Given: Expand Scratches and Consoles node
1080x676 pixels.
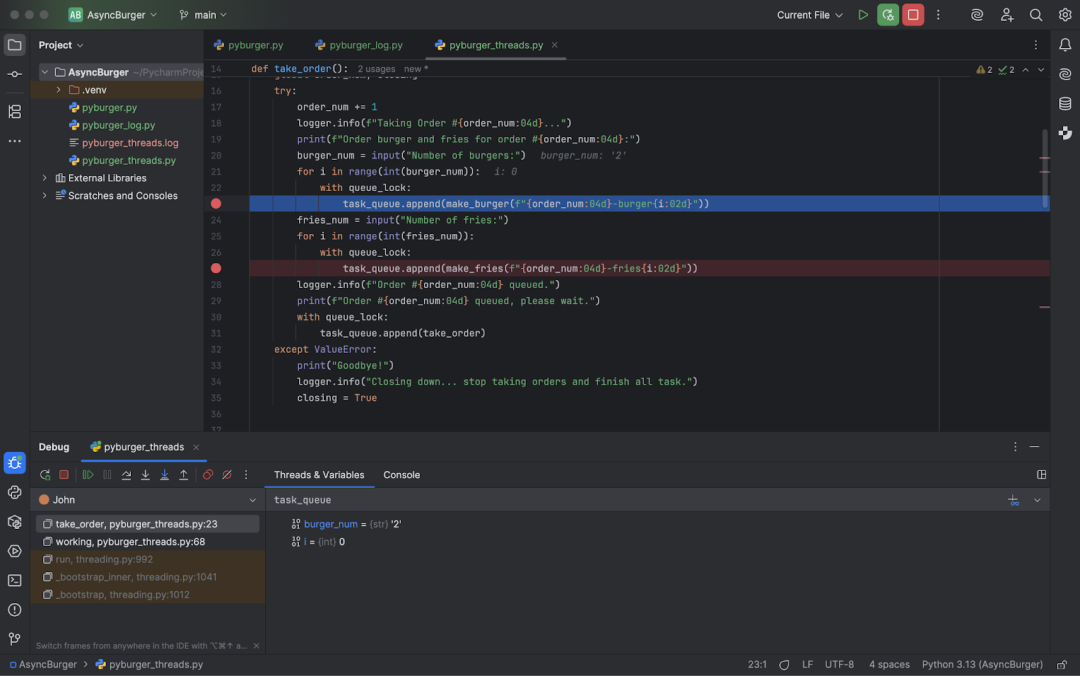Looking at the screenshot, I should (x=45, y=196).
